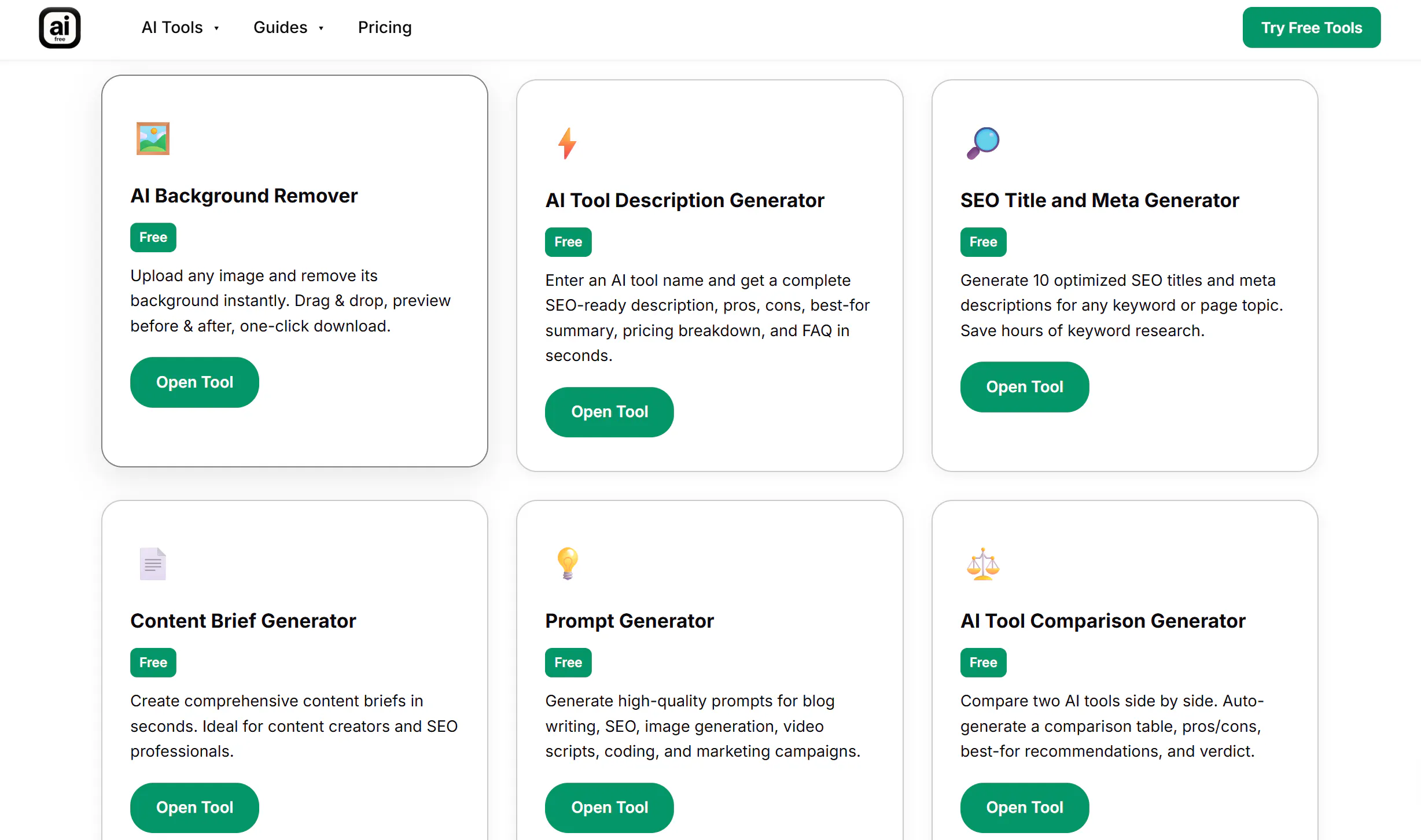Viewport: 1421px width, 840px height.
Task: Expand the AI Tools dropdown arrow
Action: (x=216, y=28)
